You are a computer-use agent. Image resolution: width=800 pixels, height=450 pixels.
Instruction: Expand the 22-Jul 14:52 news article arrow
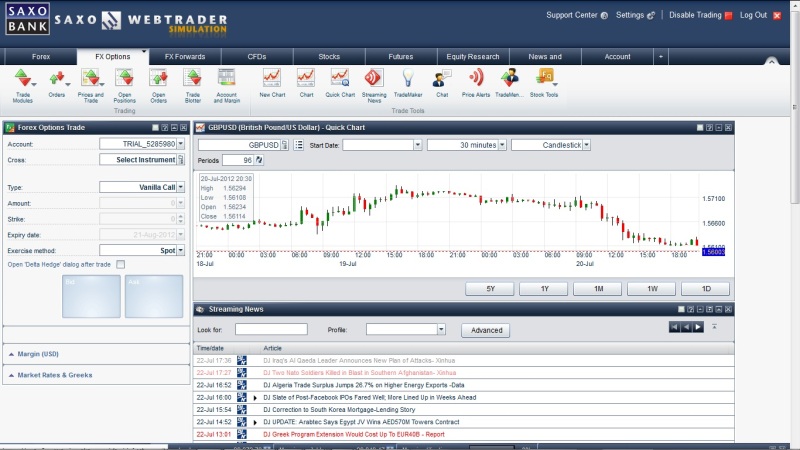click(255, 422)
